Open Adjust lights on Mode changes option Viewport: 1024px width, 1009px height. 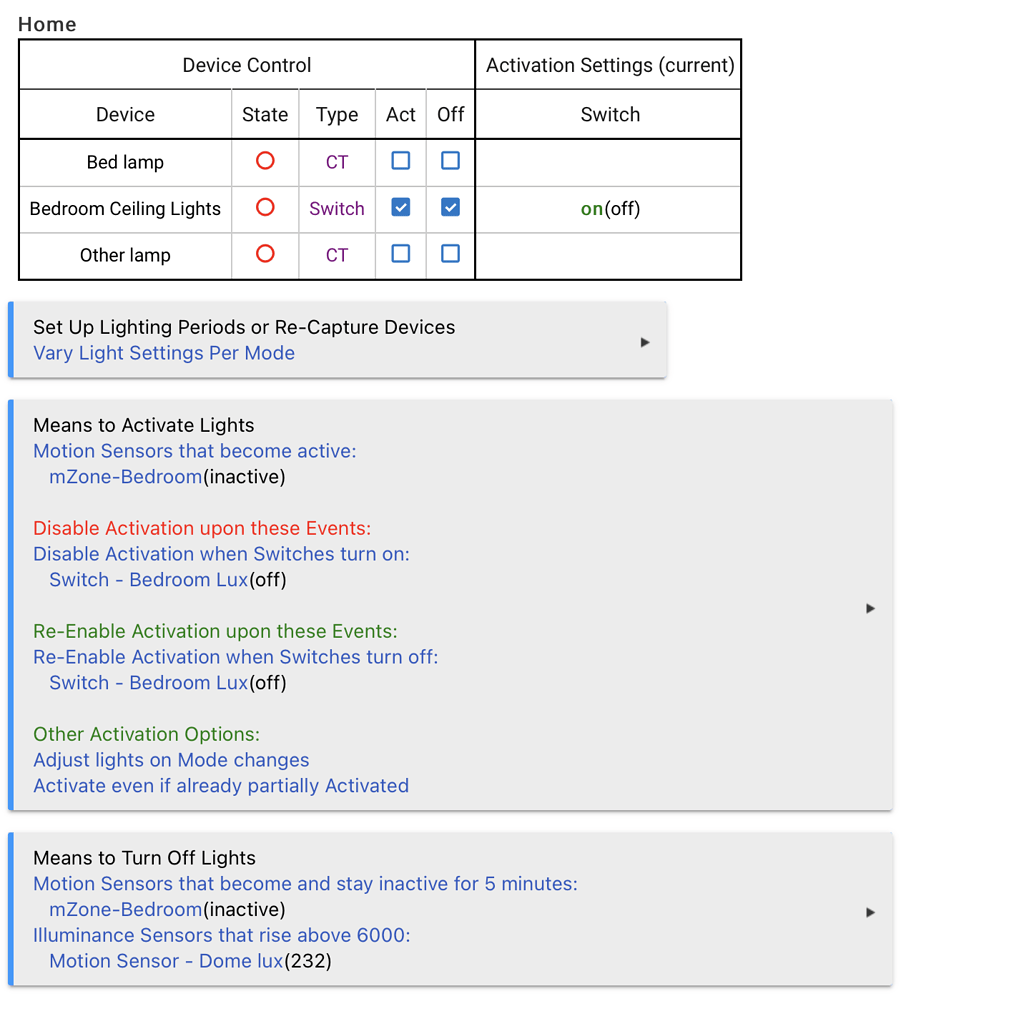[171, 760]
